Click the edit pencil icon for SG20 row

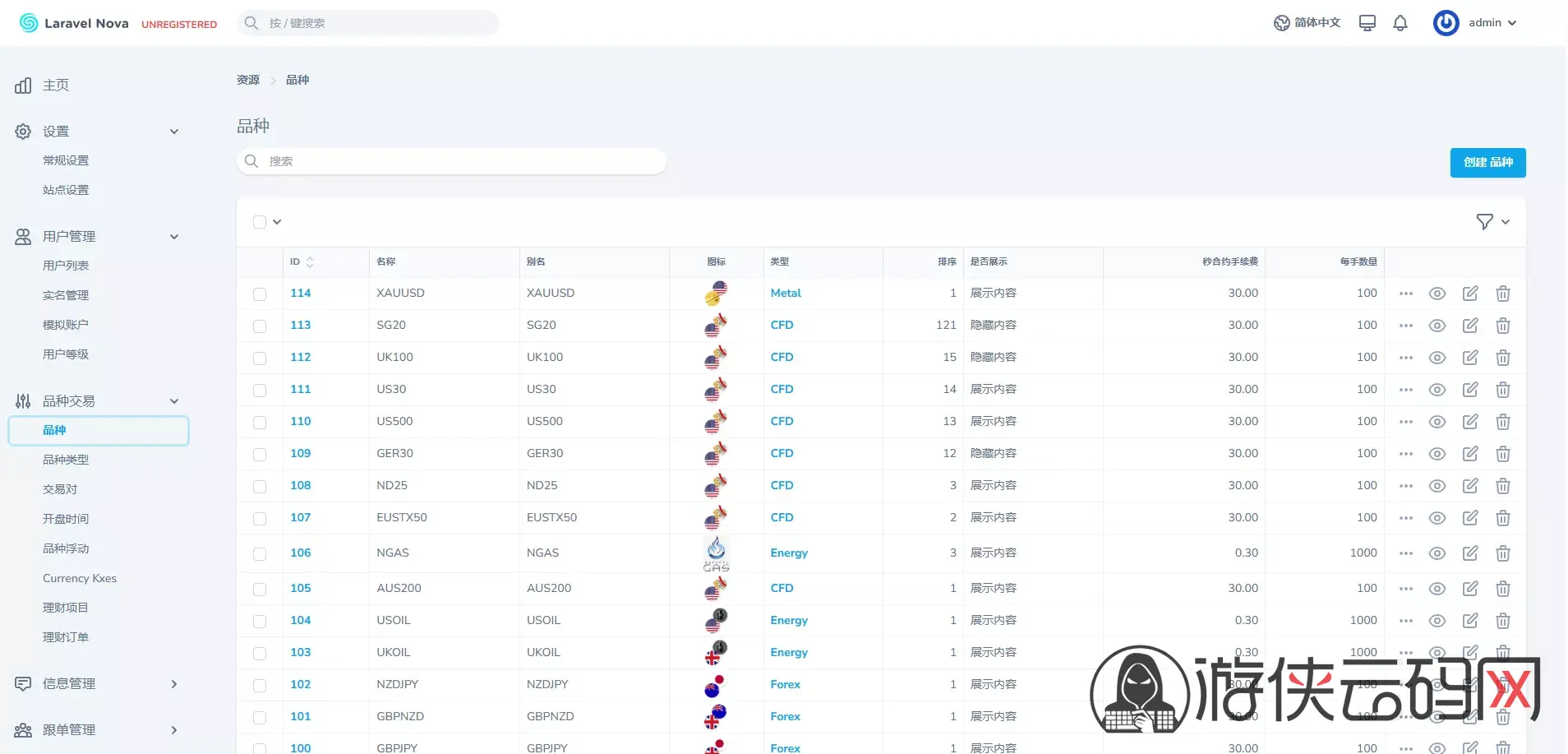click(x=1469, y=326)
